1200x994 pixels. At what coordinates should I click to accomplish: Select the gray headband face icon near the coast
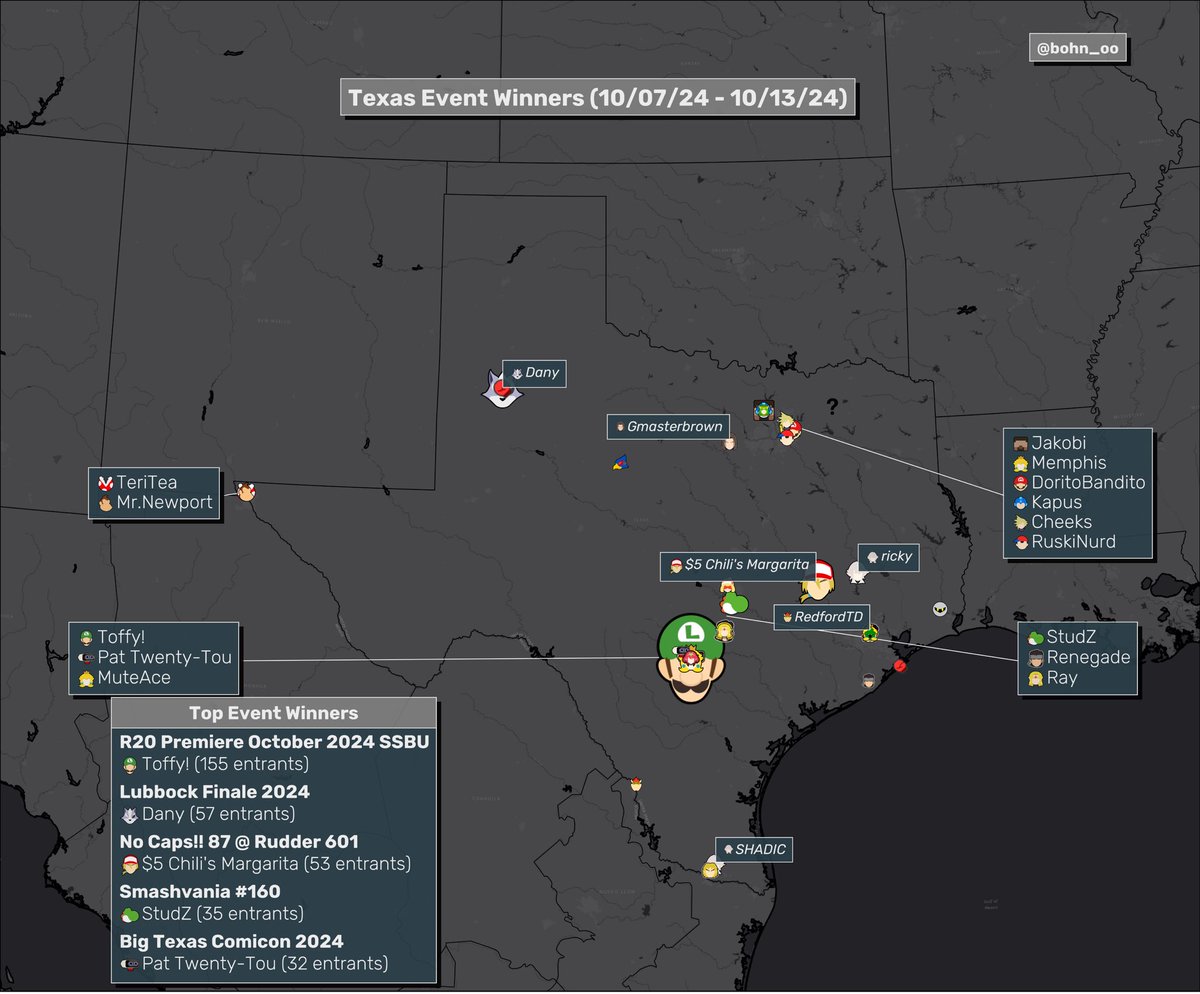tap(868, 681)
